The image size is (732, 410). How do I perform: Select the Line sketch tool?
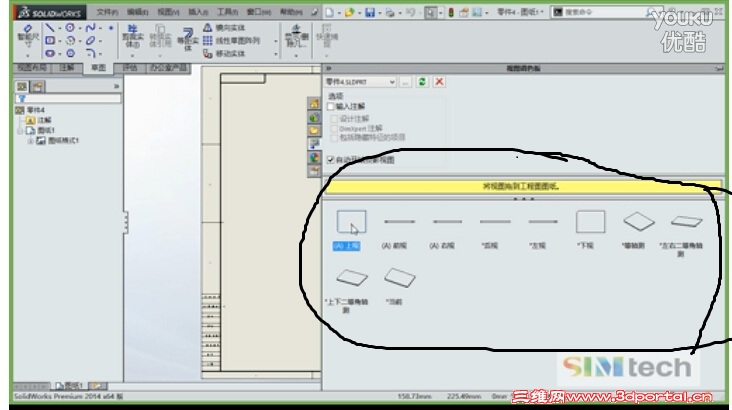49,28
